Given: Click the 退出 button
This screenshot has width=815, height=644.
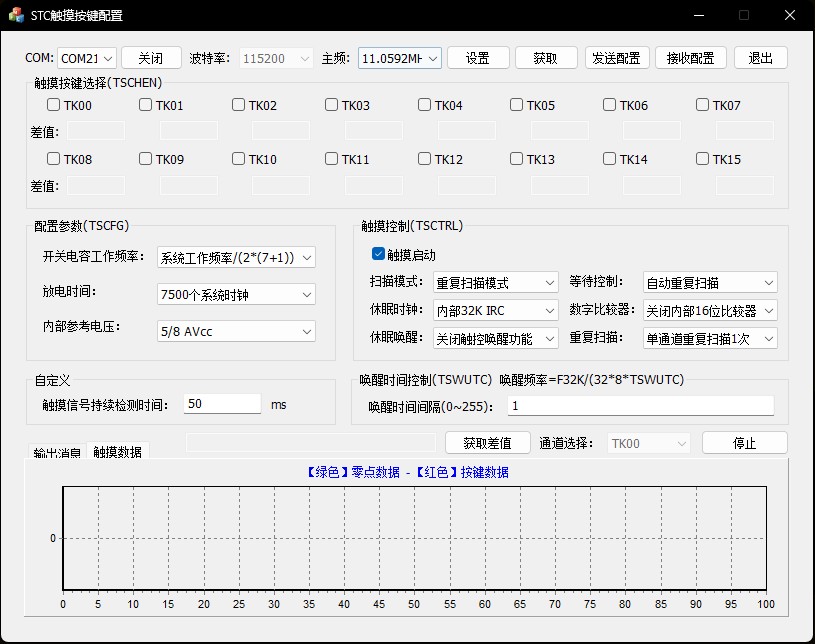Looking at the screenshot, I should (761, 58).
